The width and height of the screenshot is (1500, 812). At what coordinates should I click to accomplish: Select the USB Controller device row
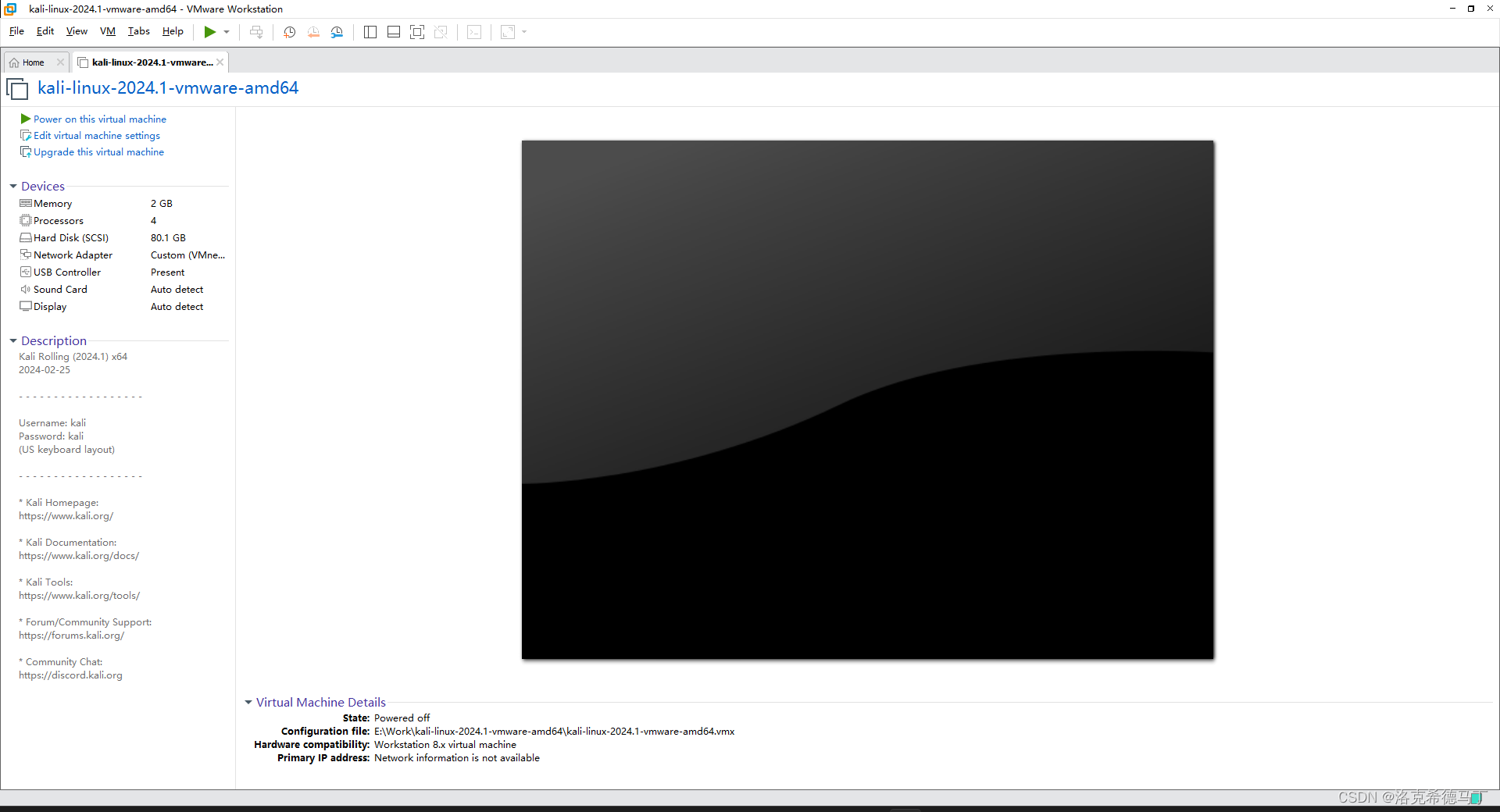coord(123,272)
